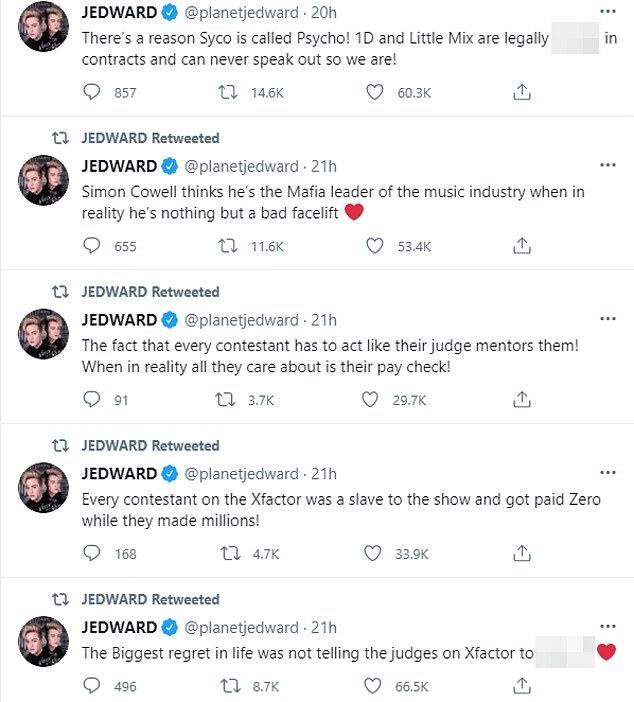Open reply icon on the Xfactor slave tweet
The width and height of the screenshot is (634, 702).
pyautogui.click(x=93, y=554)
